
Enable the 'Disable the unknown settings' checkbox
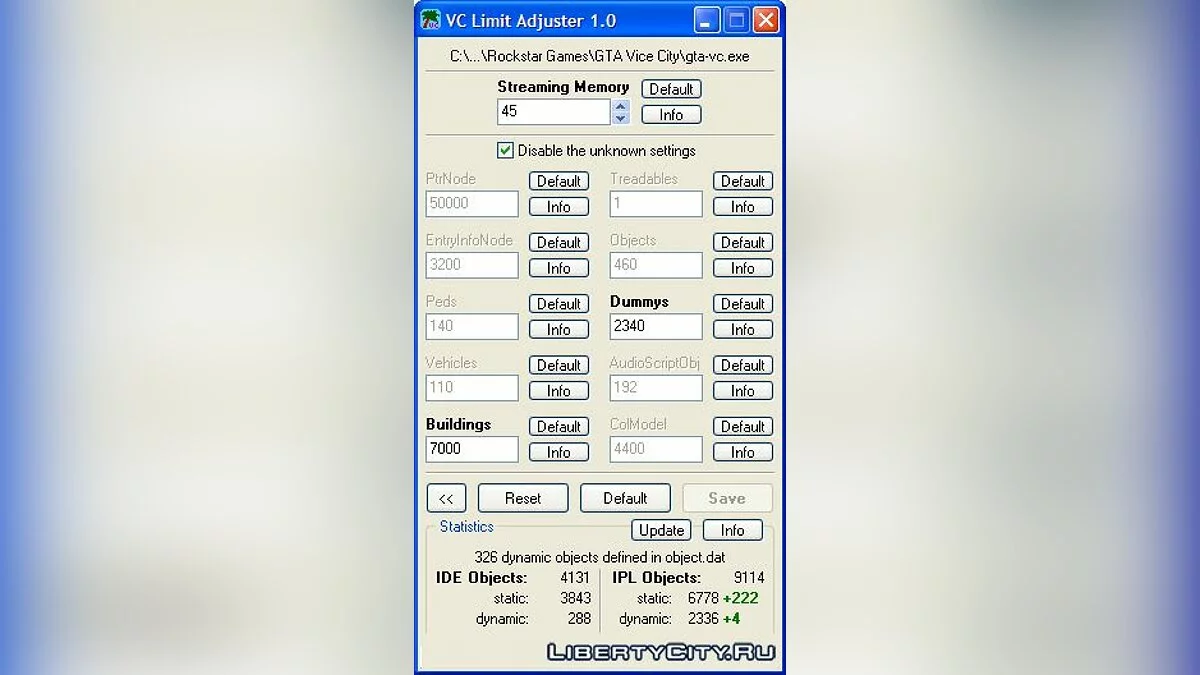(x=506, y=150)
